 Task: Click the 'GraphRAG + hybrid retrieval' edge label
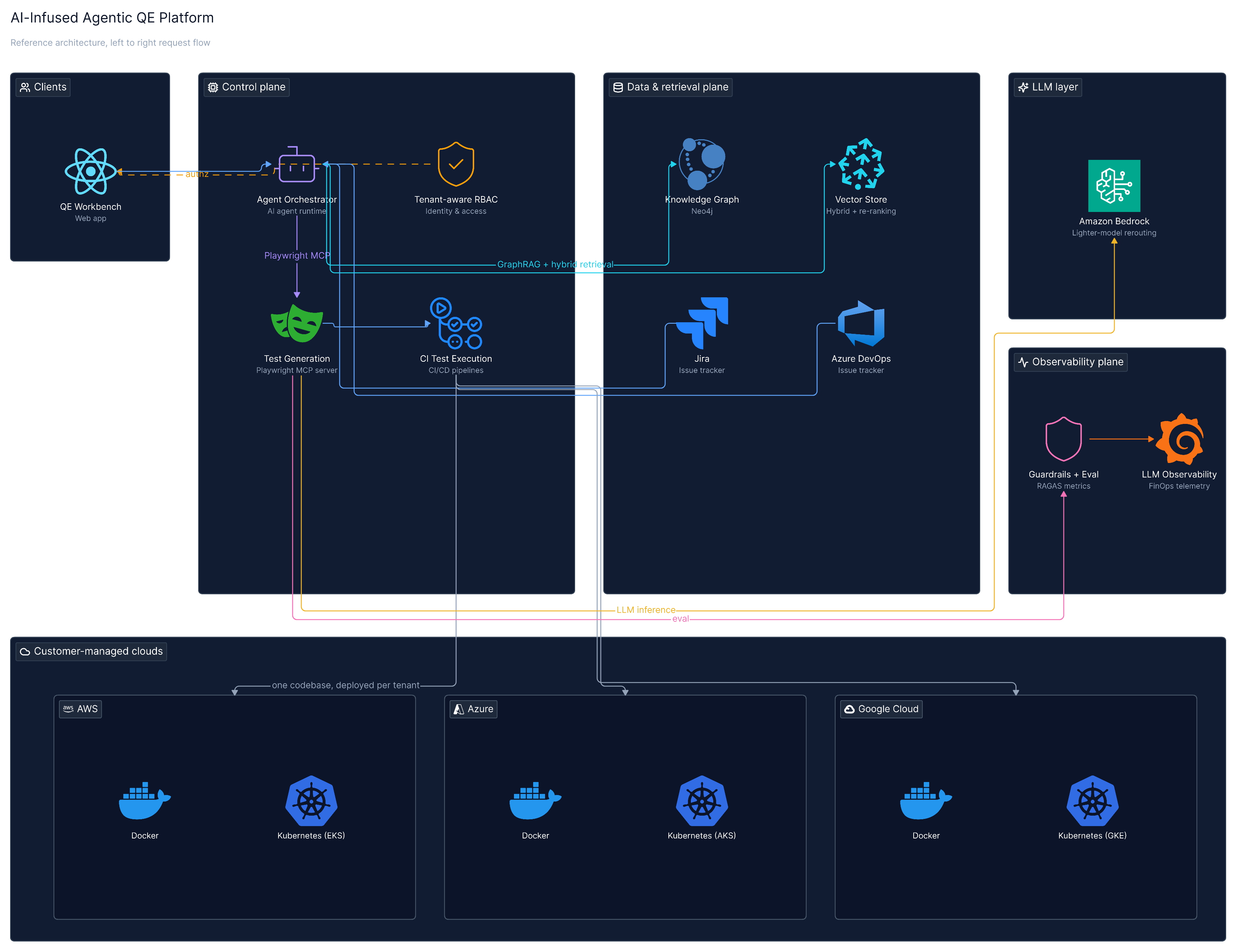tap(555, 264)
